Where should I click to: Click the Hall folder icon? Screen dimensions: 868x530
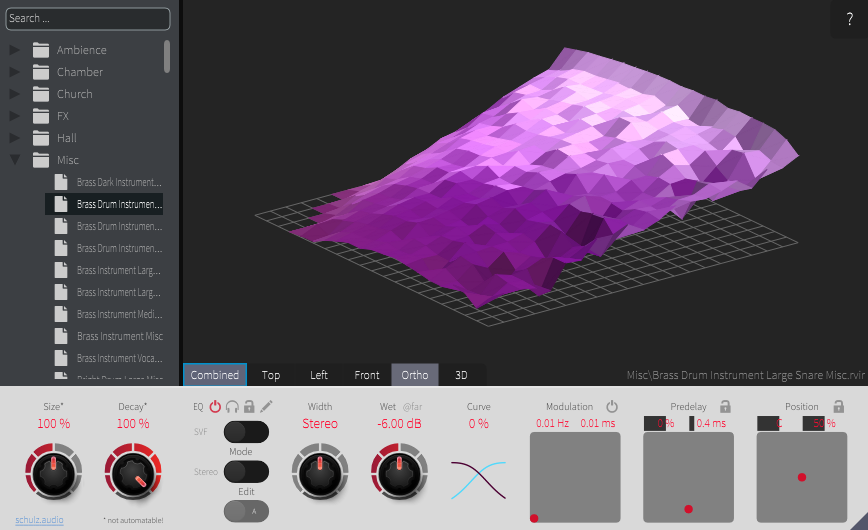pyautogui.click(x=41, y=138)
